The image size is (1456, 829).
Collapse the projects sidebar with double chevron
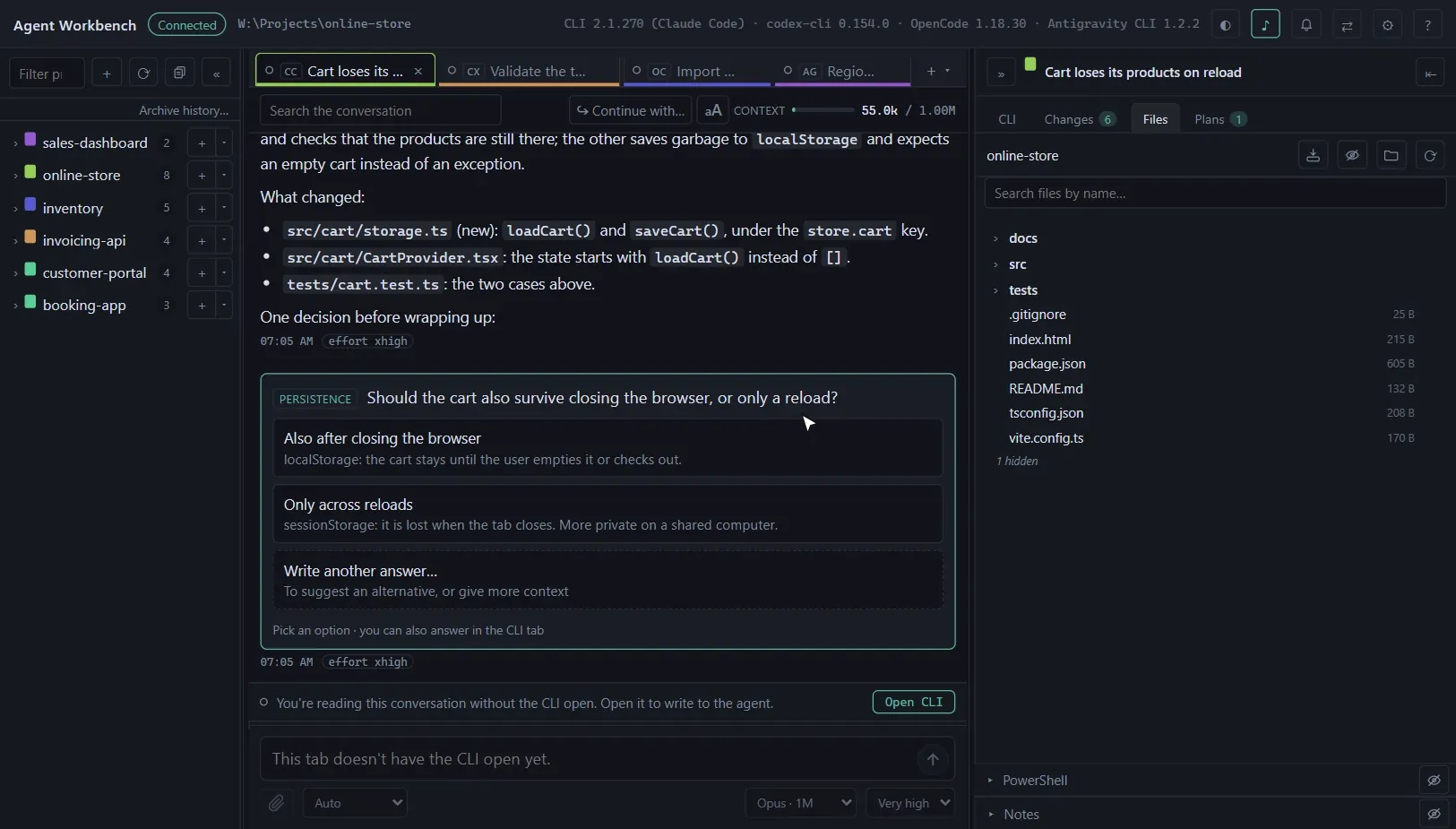point(216,73)
